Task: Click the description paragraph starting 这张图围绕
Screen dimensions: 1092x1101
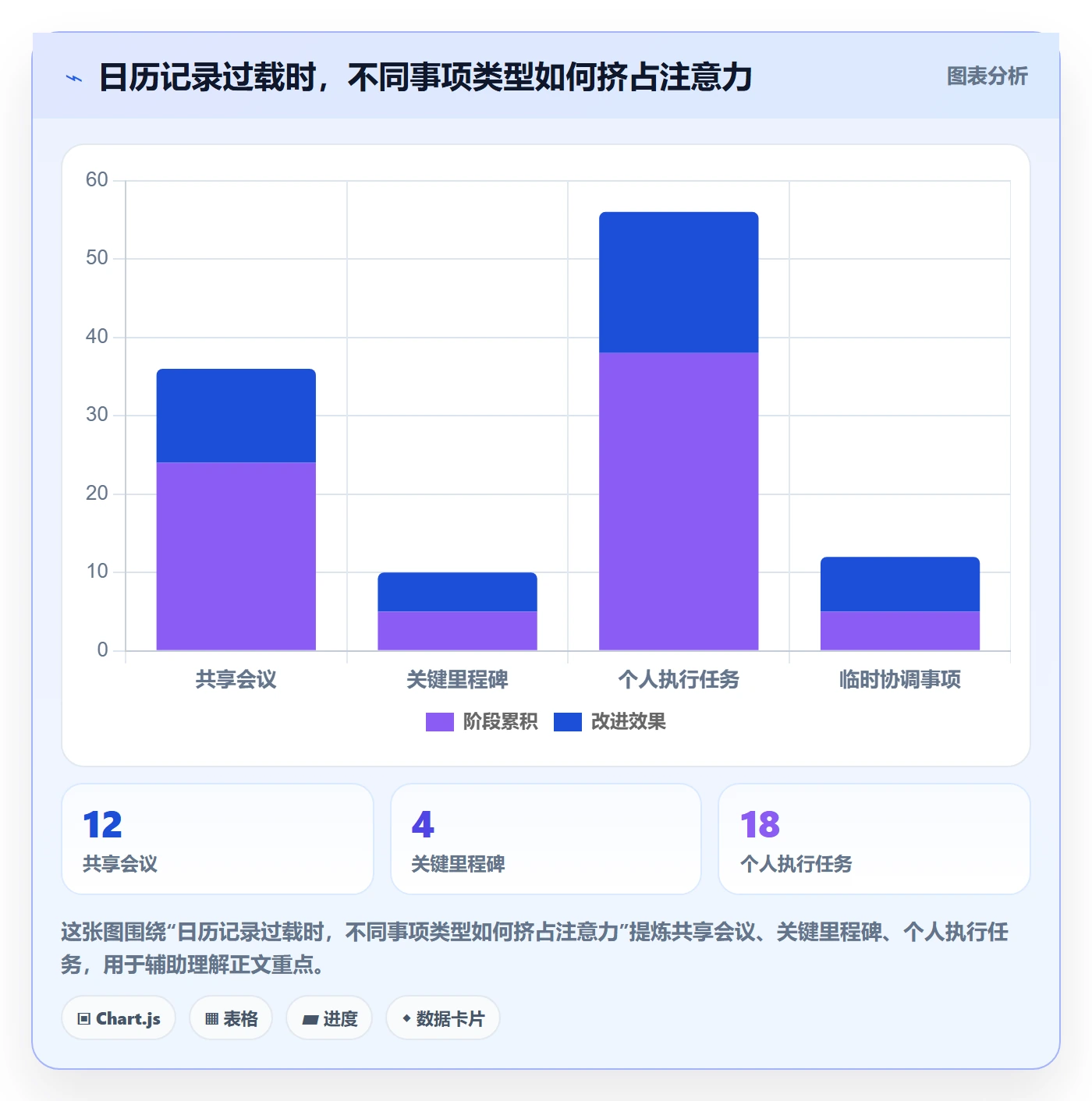Action: coord(535,948)
